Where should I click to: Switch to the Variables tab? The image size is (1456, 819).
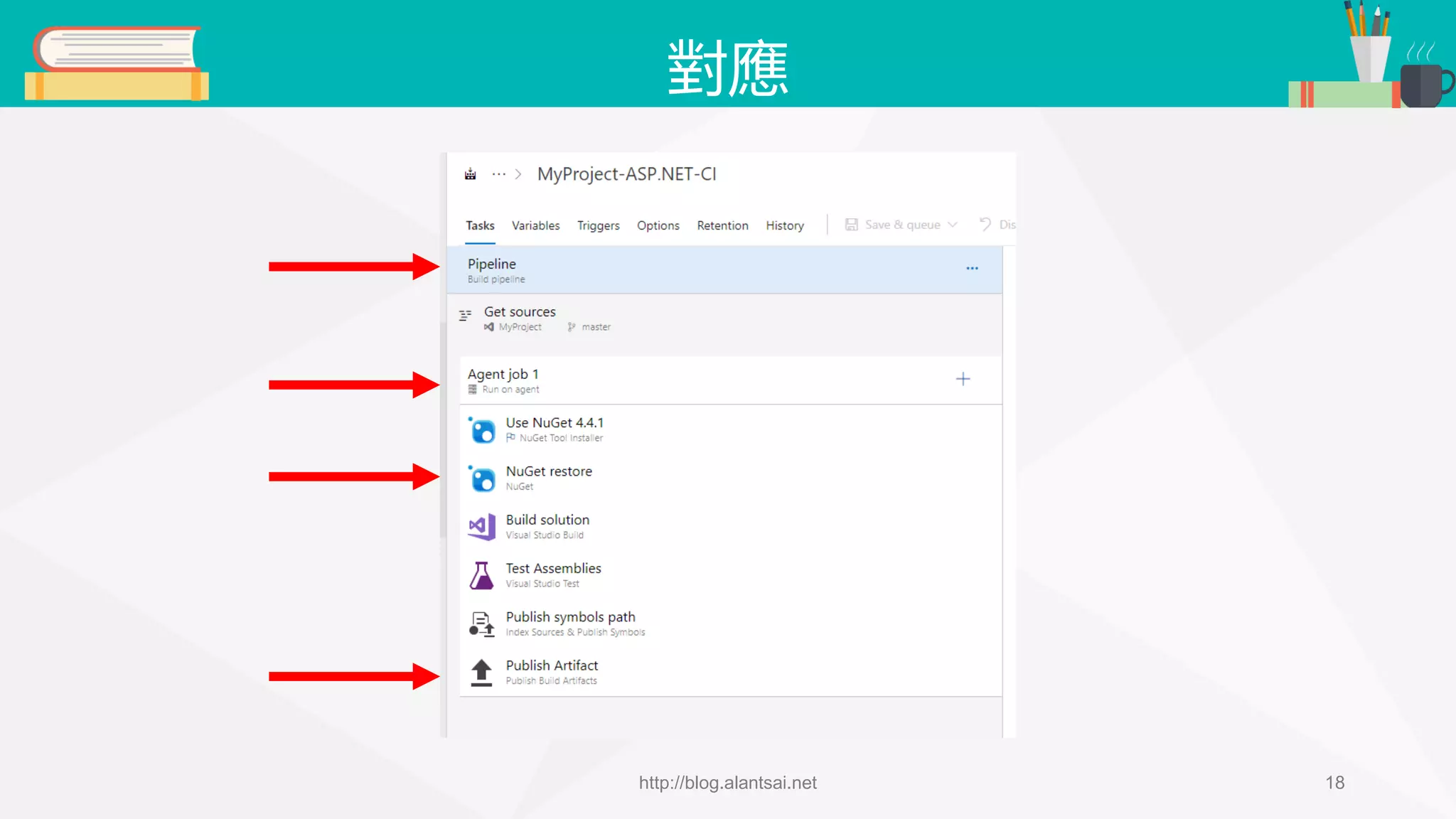535,225
